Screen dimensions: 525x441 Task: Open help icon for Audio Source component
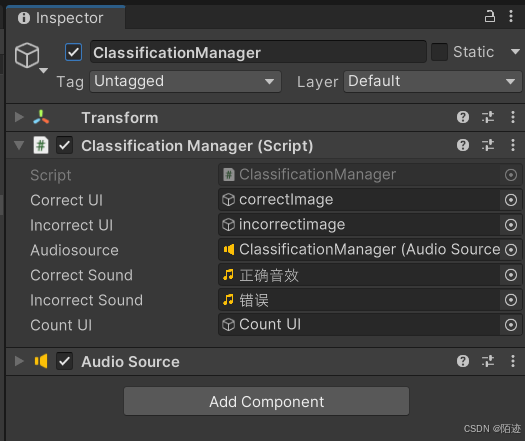[x=463, y=361]
